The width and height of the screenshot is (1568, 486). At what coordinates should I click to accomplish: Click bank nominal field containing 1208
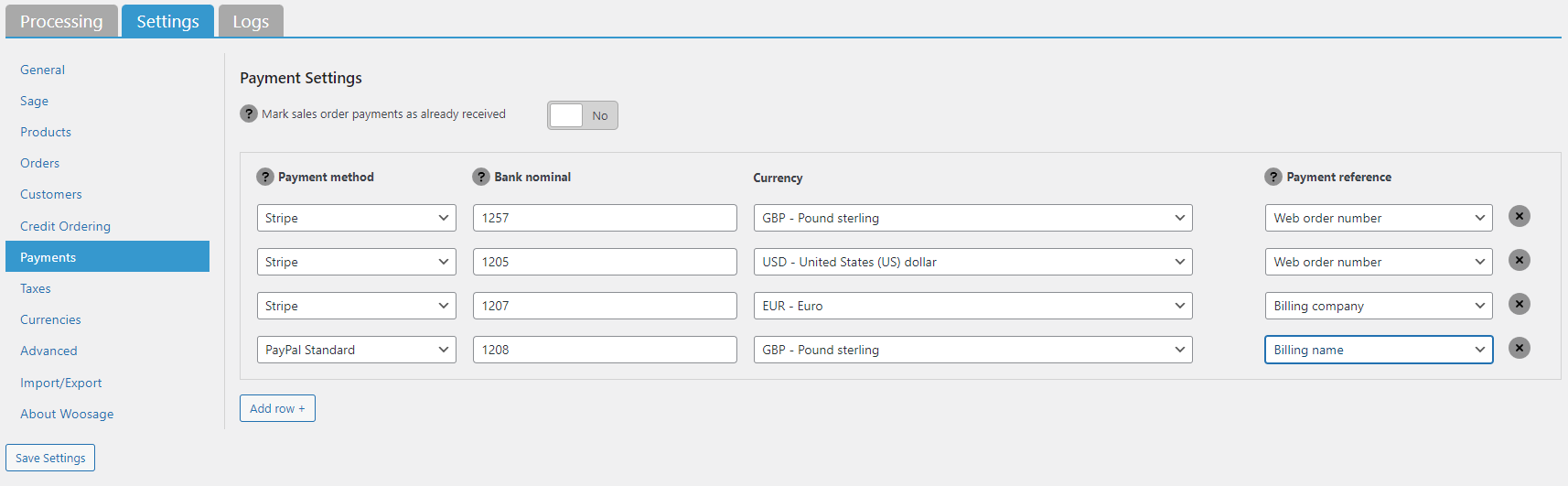[x=605, y=350]
